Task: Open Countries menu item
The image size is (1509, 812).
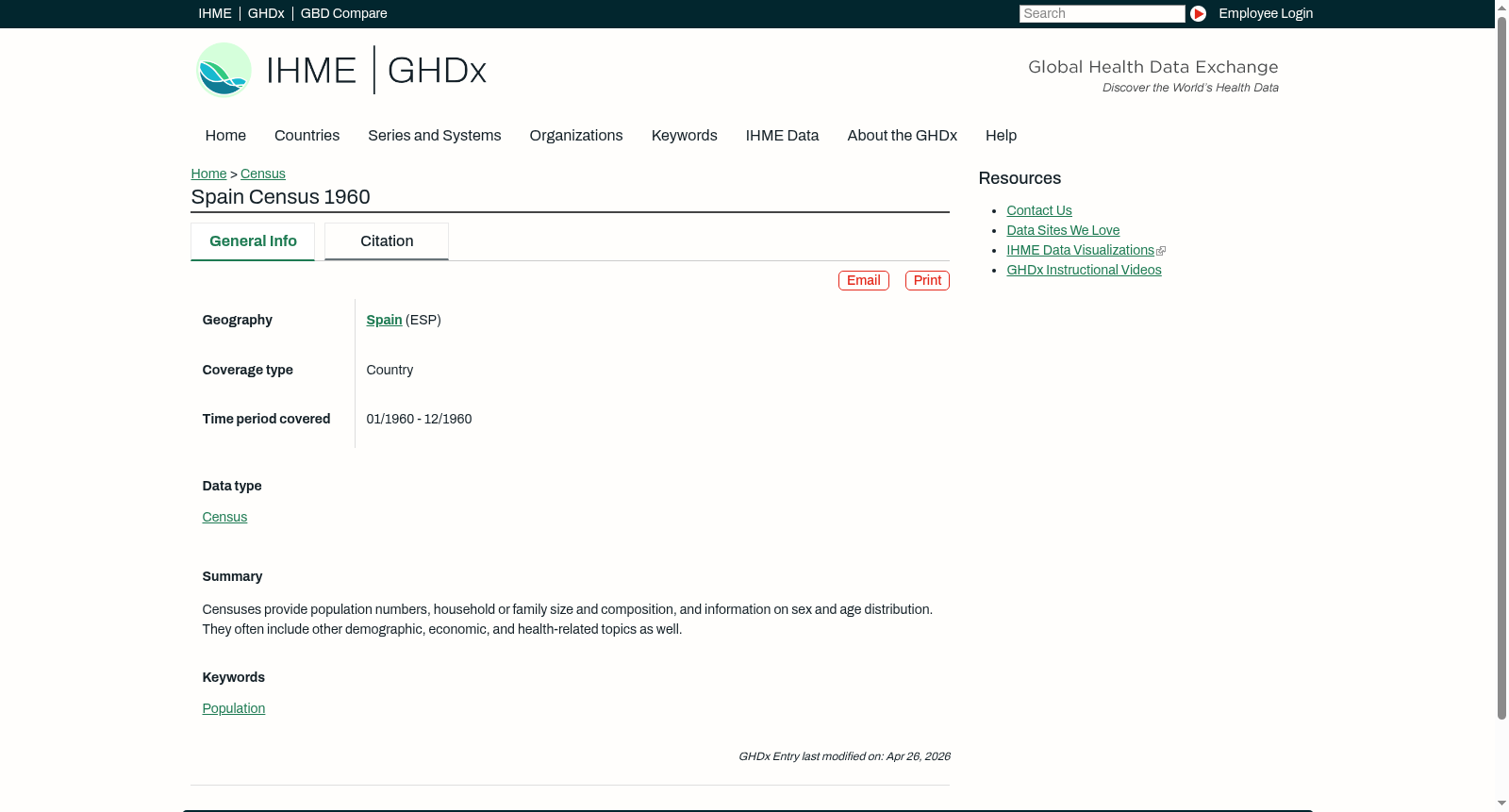Action: tap(307, 136)
